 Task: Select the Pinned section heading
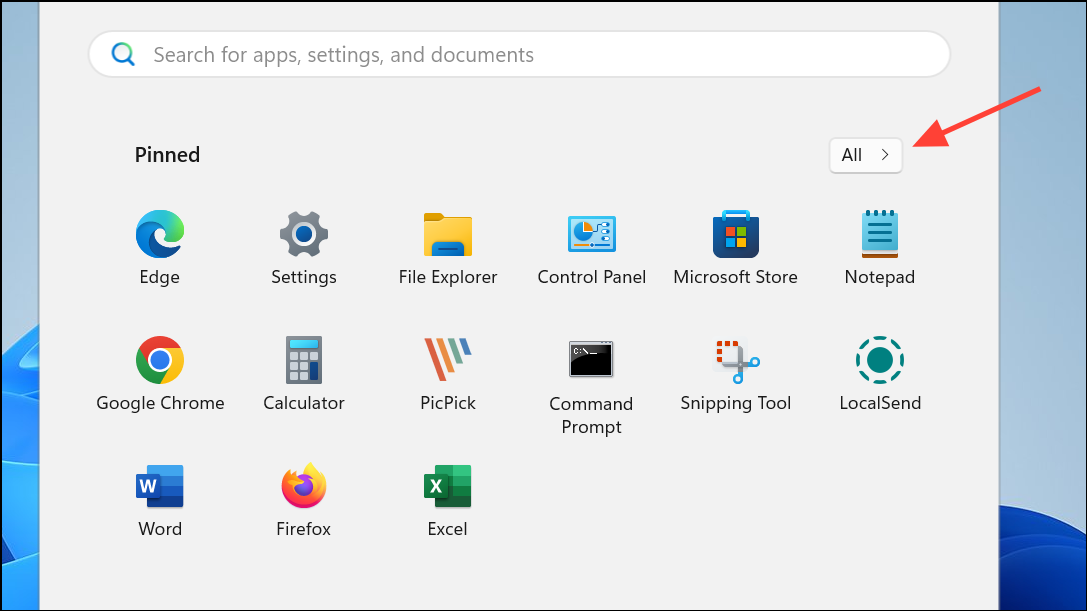pyautogui.click(x=167, y=155)
